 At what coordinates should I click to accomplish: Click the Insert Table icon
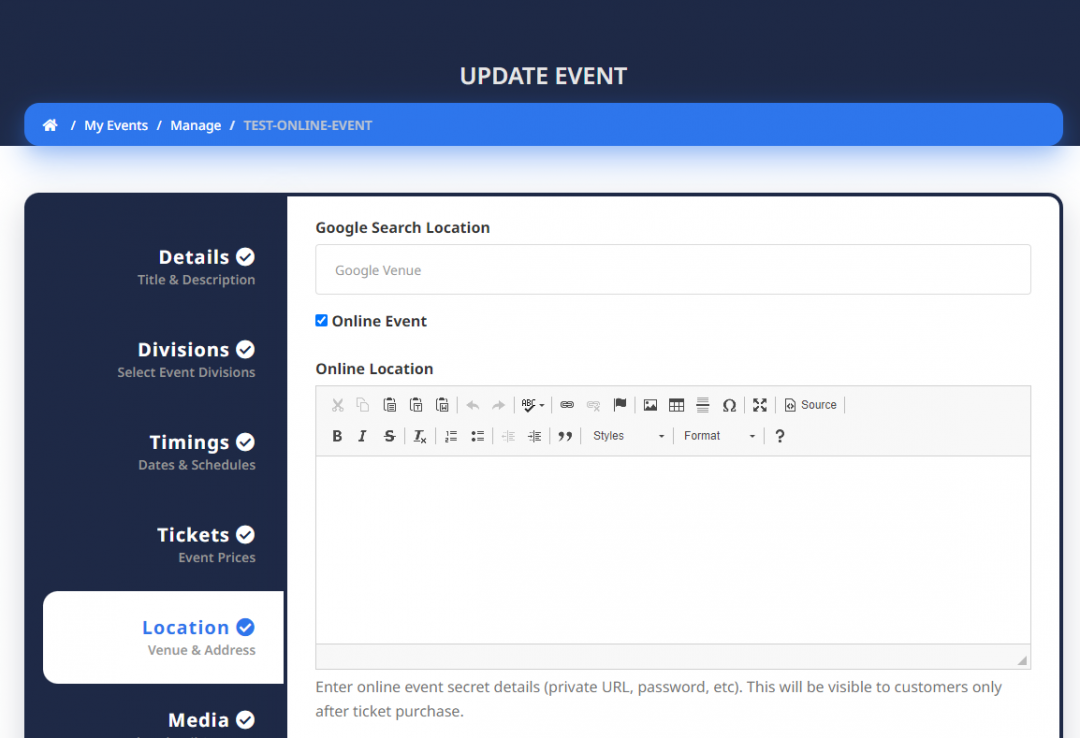pyautogui.click(x=676, y=405)
